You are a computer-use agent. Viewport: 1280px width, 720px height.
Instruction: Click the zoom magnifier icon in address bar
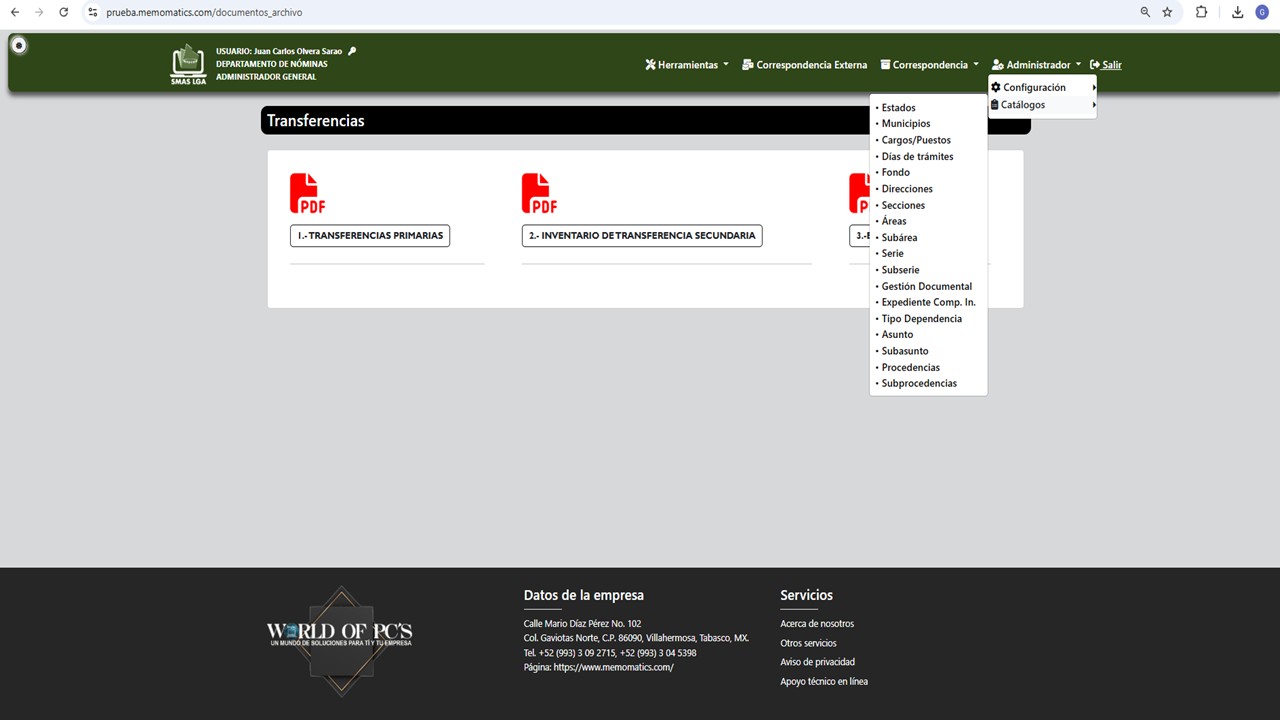pyautogui.click(x=1145, y=12)
